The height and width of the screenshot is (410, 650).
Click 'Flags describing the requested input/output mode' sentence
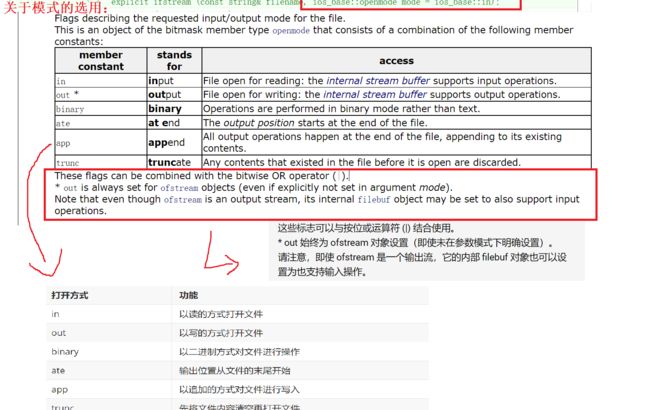[200, 19]
